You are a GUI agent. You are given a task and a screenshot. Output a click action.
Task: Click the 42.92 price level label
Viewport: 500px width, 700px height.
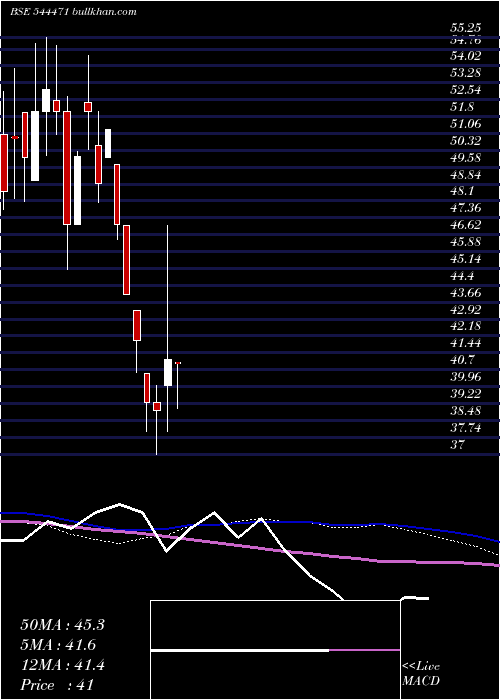coord(466,309)
